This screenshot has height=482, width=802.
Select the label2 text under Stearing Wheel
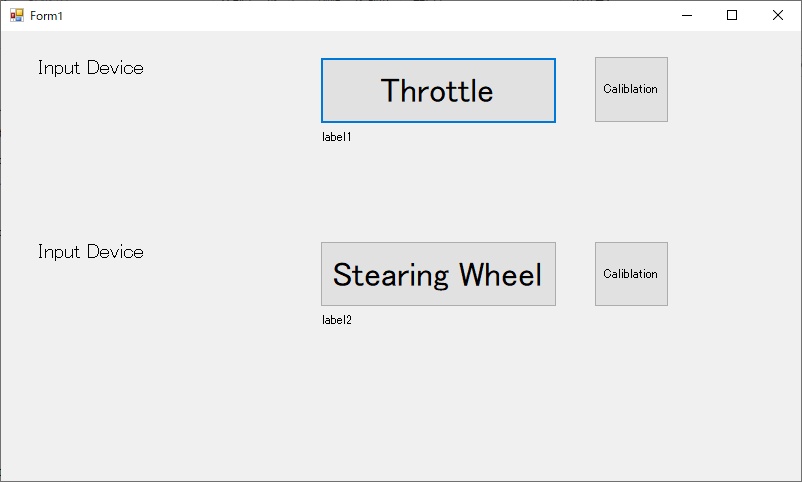coord(337,320)
